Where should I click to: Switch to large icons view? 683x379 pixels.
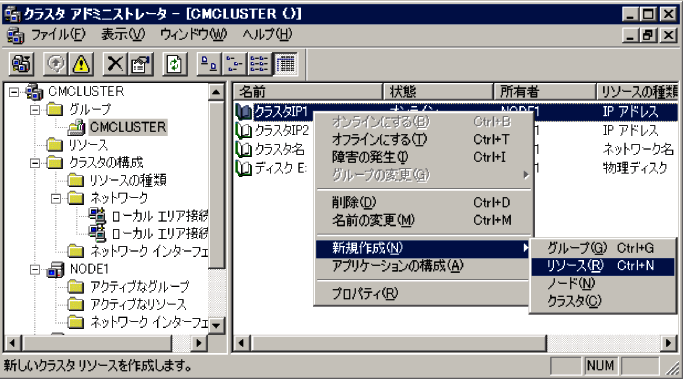[208, 64]
